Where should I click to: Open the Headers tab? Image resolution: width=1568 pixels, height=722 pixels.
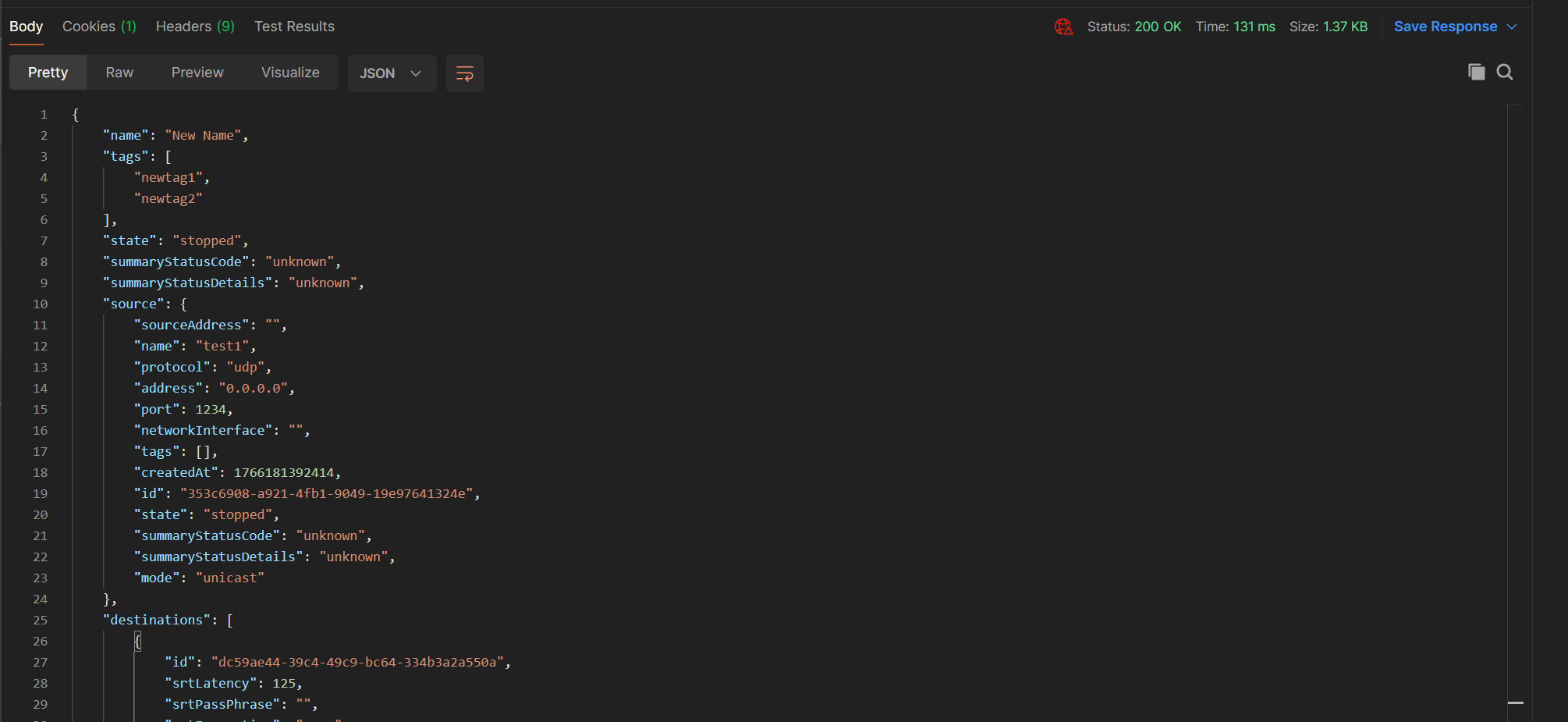195,27
